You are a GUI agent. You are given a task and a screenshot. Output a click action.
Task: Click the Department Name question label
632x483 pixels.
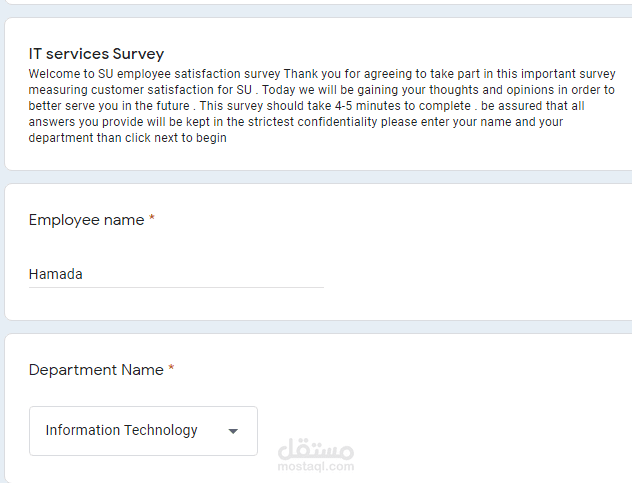point(96,370)
